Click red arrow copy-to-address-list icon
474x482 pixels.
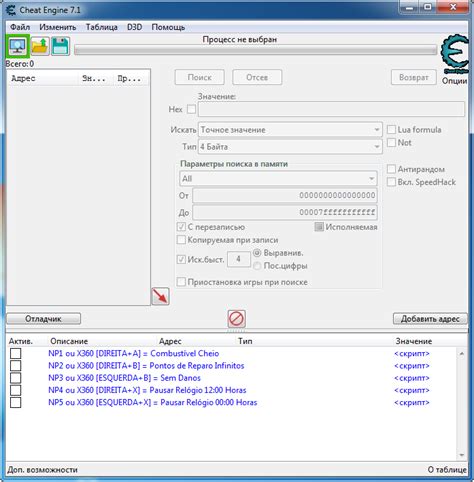coord(160,296)
